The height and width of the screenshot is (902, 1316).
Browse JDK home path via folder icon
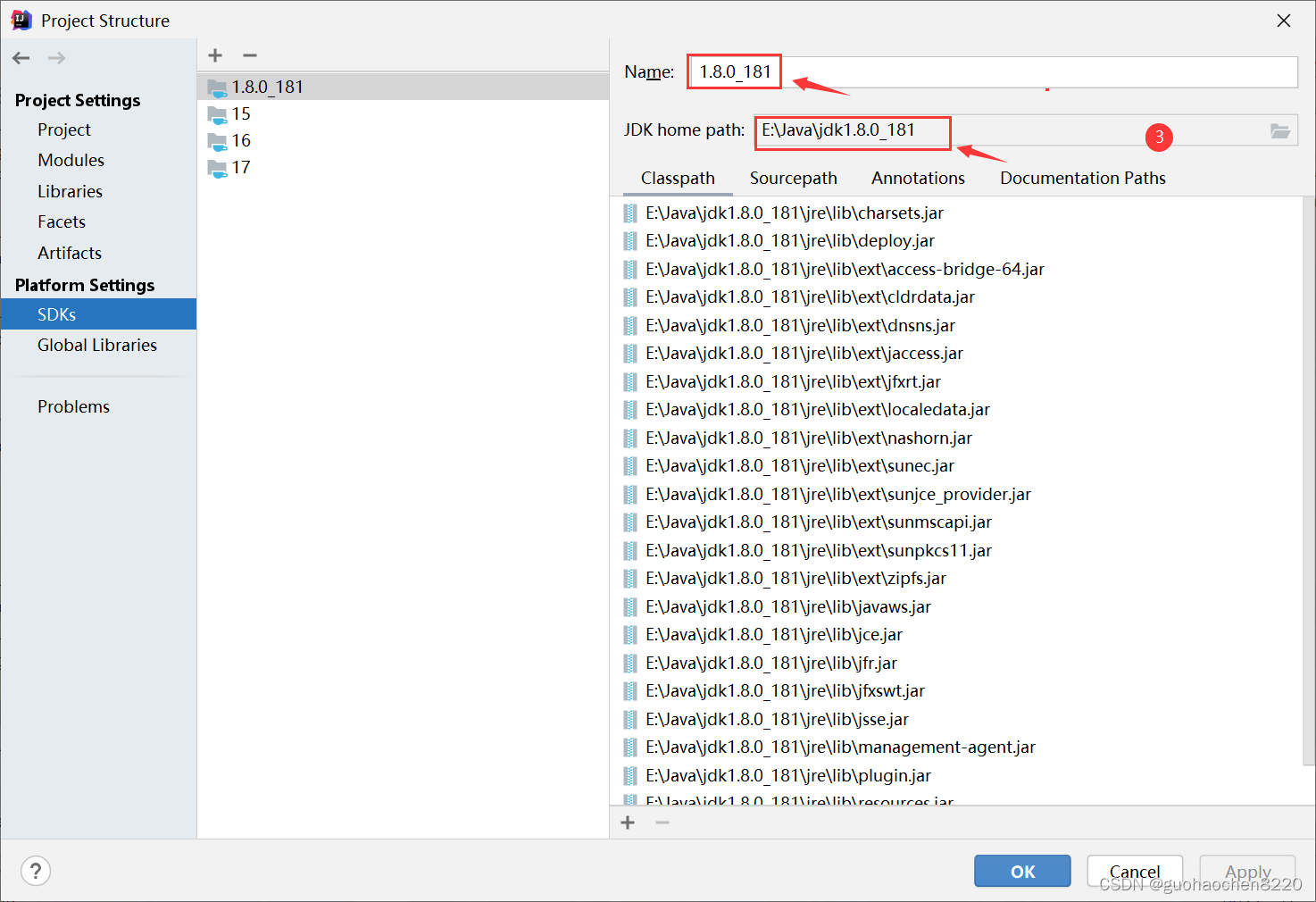(1280, 130)
